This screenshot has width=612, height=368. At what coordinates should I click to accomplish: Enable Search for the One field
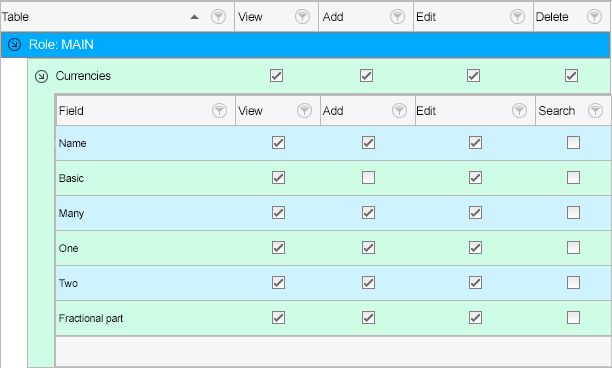[573, 247]
